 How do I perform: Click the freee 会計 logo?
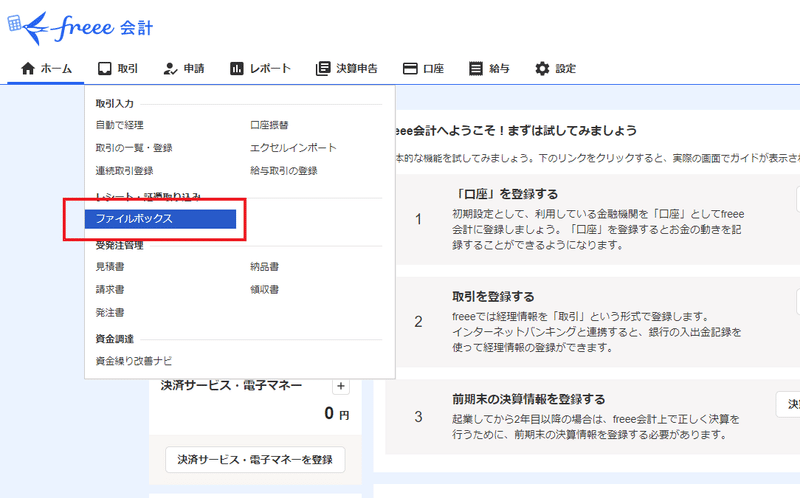(x=80, y=28)
